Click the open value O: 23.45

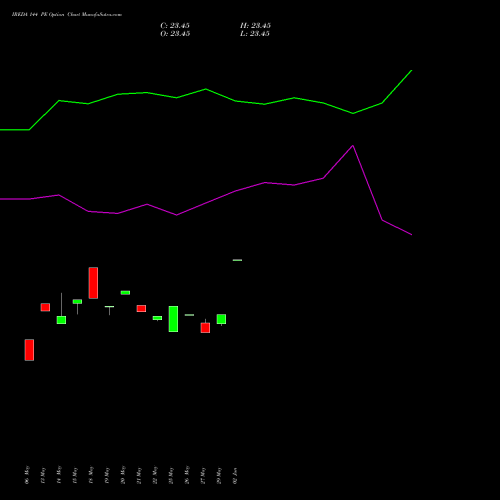175,34
